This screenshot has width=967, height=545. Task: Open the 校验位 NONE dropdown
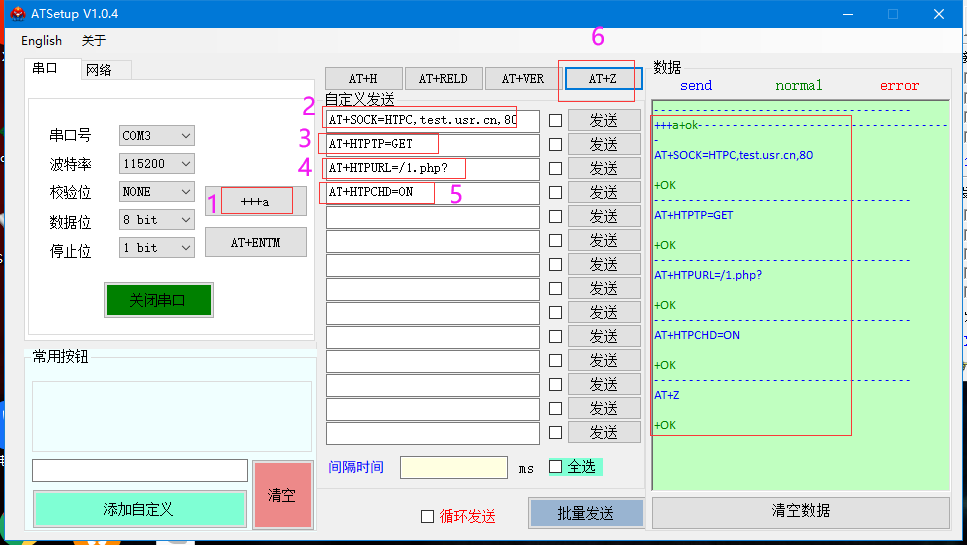click(x=157, y=191)
